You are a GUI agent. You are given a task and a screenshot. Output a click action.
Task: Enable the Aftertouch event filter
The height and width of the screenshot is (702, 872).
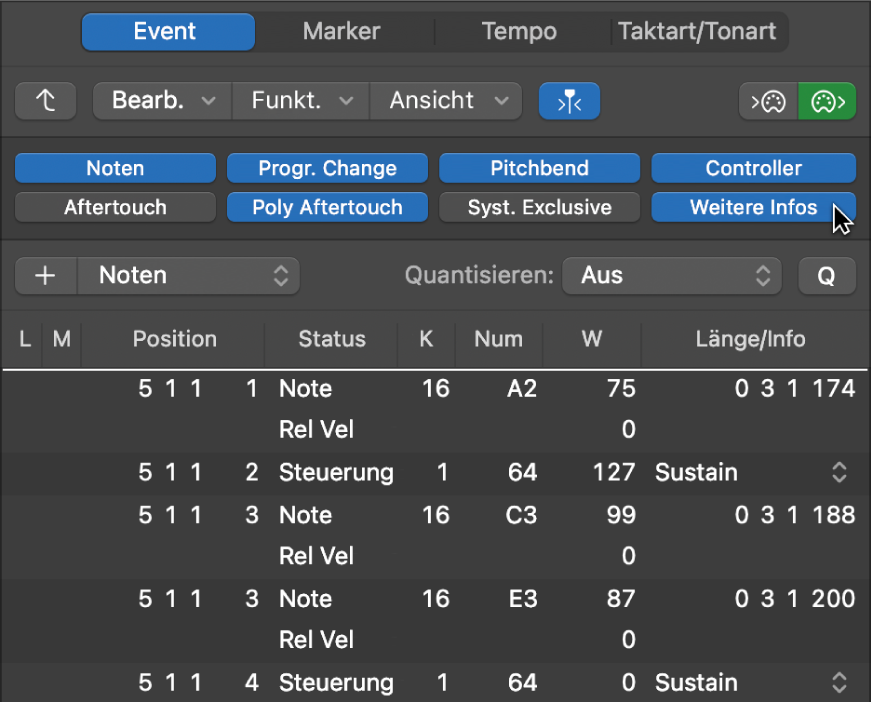(x=115, y=208)
